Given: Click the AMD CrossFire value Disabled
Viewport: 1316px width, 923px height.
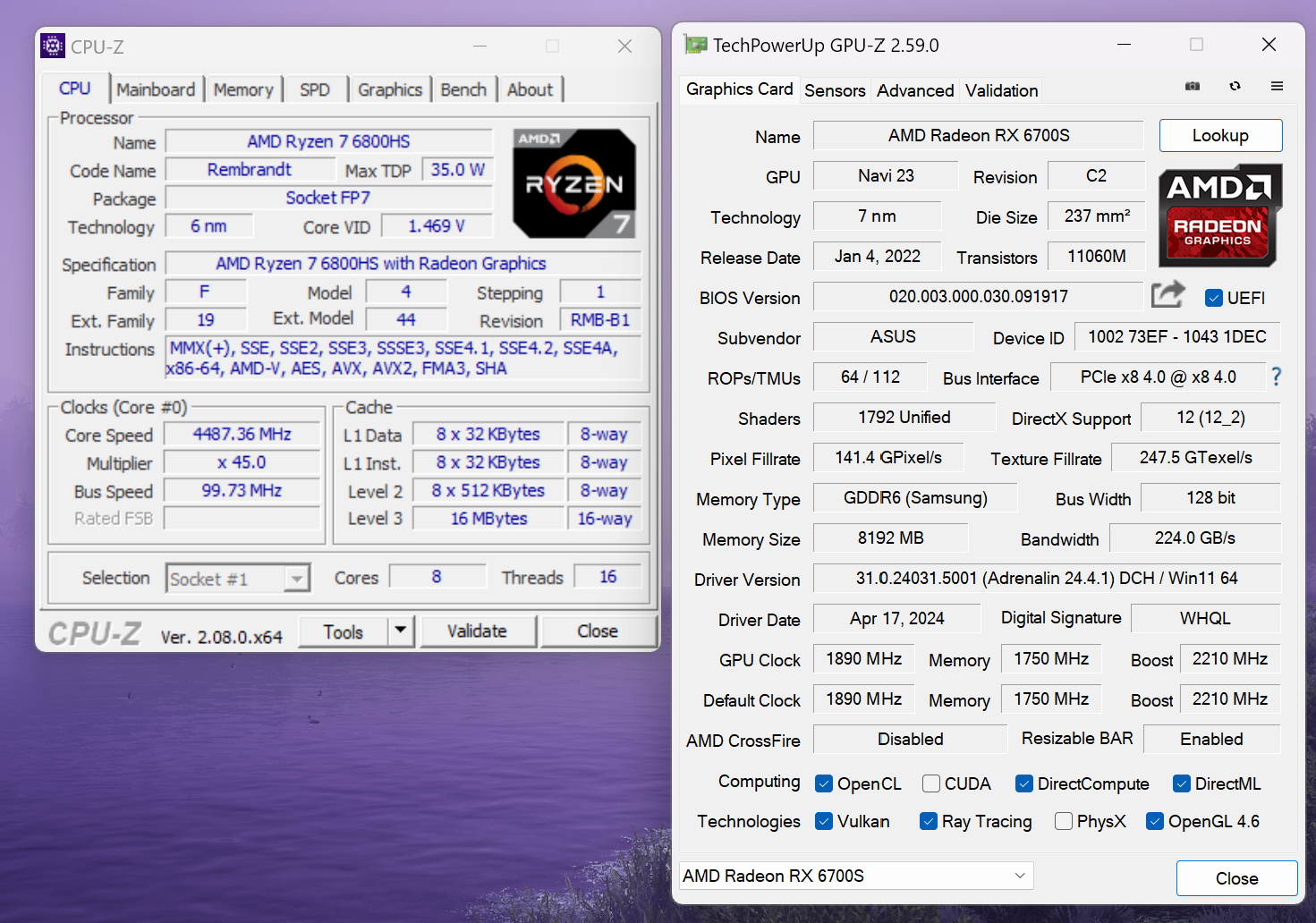Looking at the screenshot, I should click(911, 739).
